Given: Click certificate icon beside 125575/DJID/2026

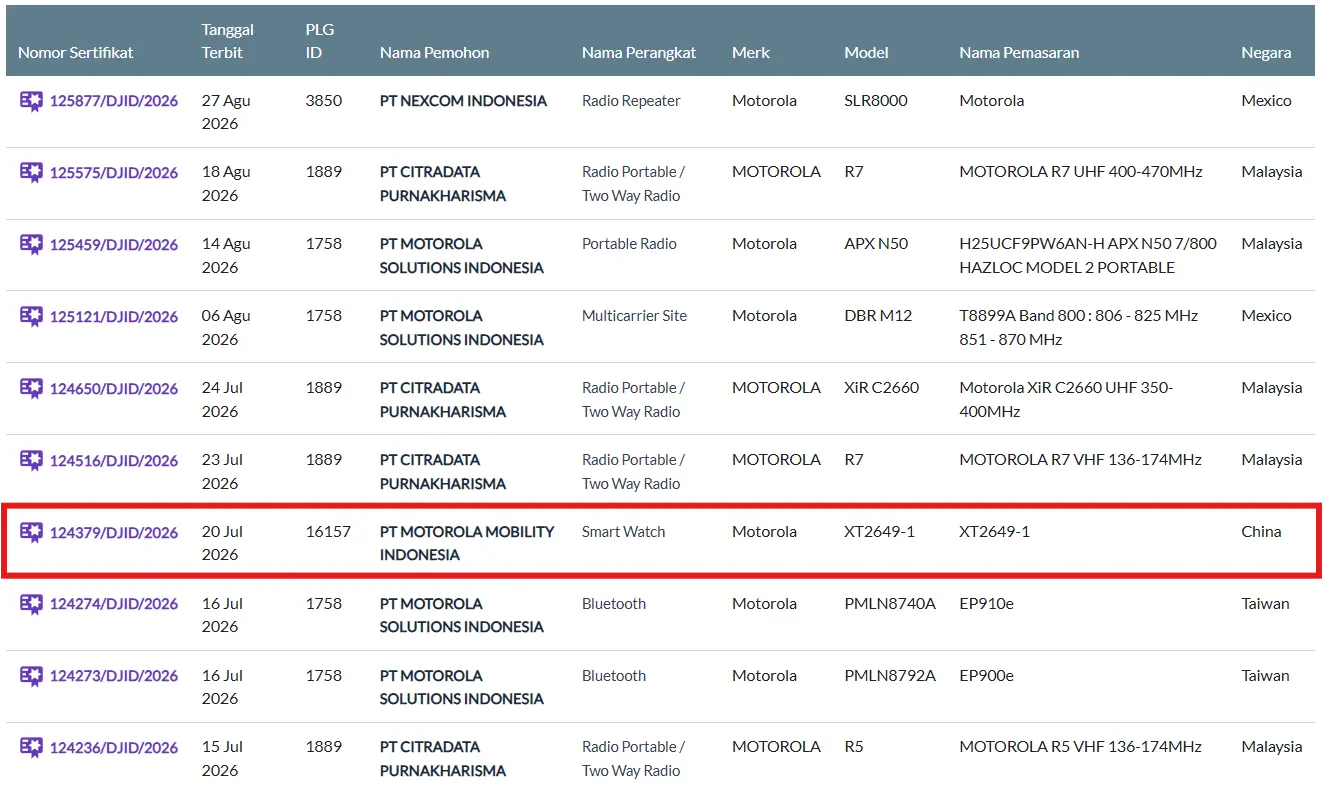Looking at the screenshot, I should click(31, 173).
